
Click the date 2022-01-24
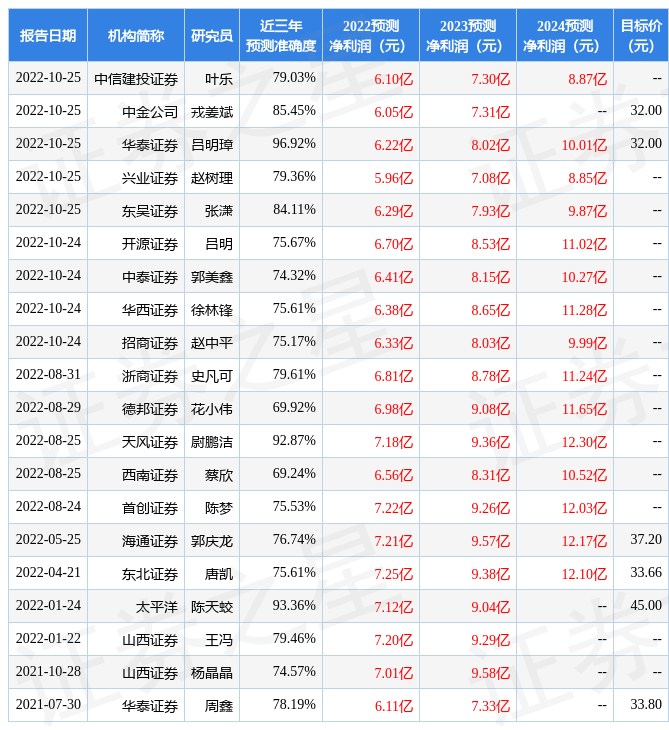48,606
